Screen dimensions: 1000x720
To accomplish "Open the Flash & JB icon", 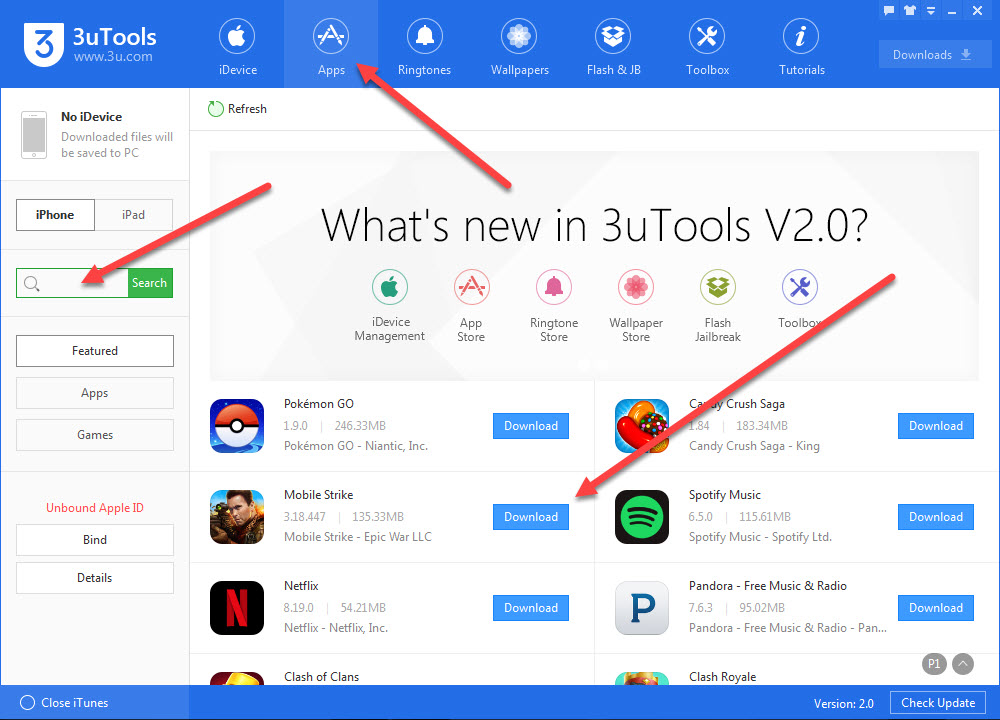I will pos(613,36).
